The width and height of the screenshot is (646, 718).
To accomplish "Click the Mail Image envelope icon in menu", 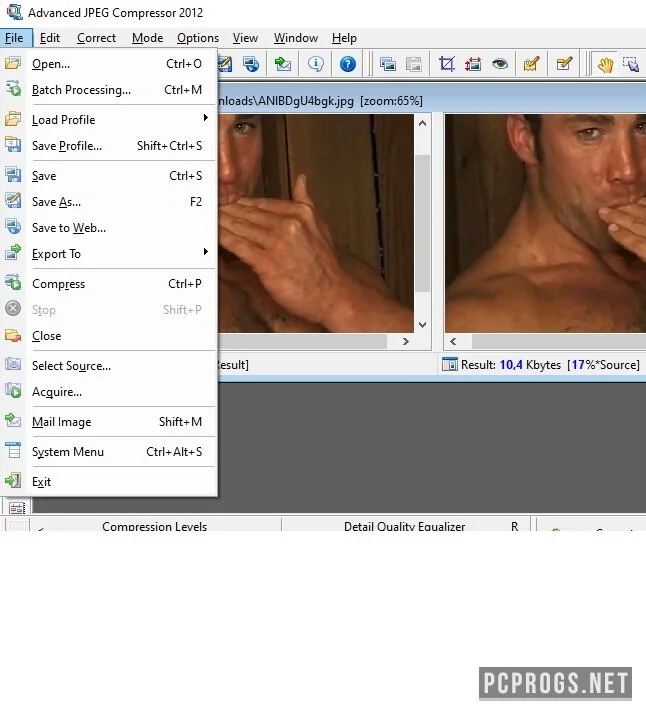I will (x=13, y=420).
